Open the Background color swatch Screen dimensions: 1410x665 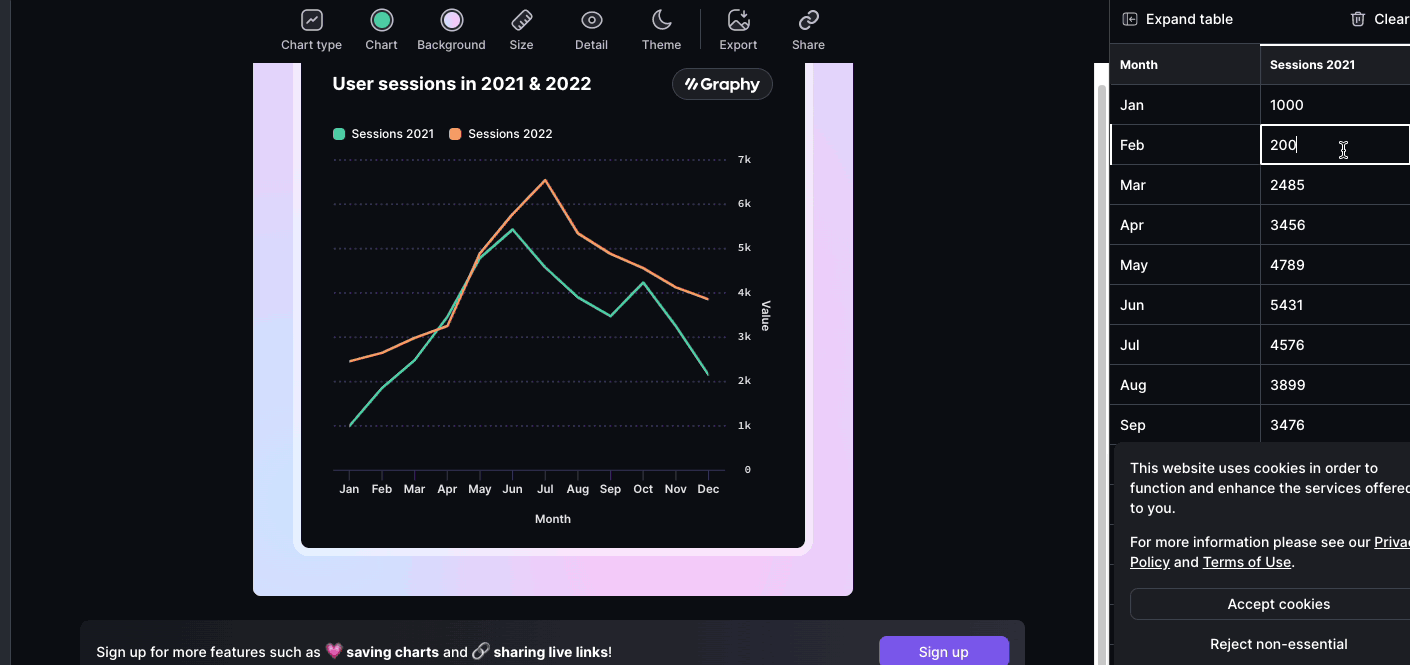tap(451, 20)
